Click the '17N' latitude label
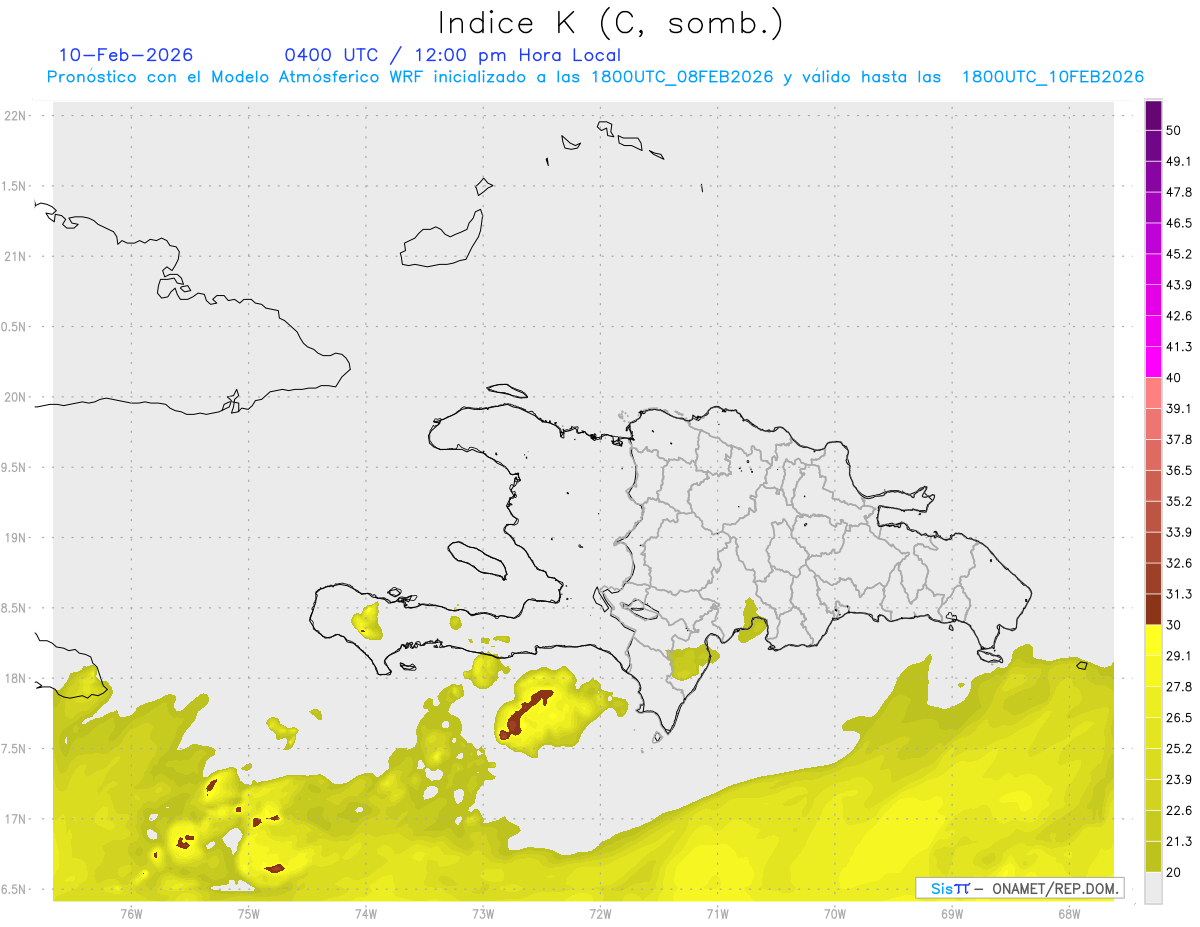This screenshot has width=1200, height=927. pyautogui.click(x=15, y=820)
